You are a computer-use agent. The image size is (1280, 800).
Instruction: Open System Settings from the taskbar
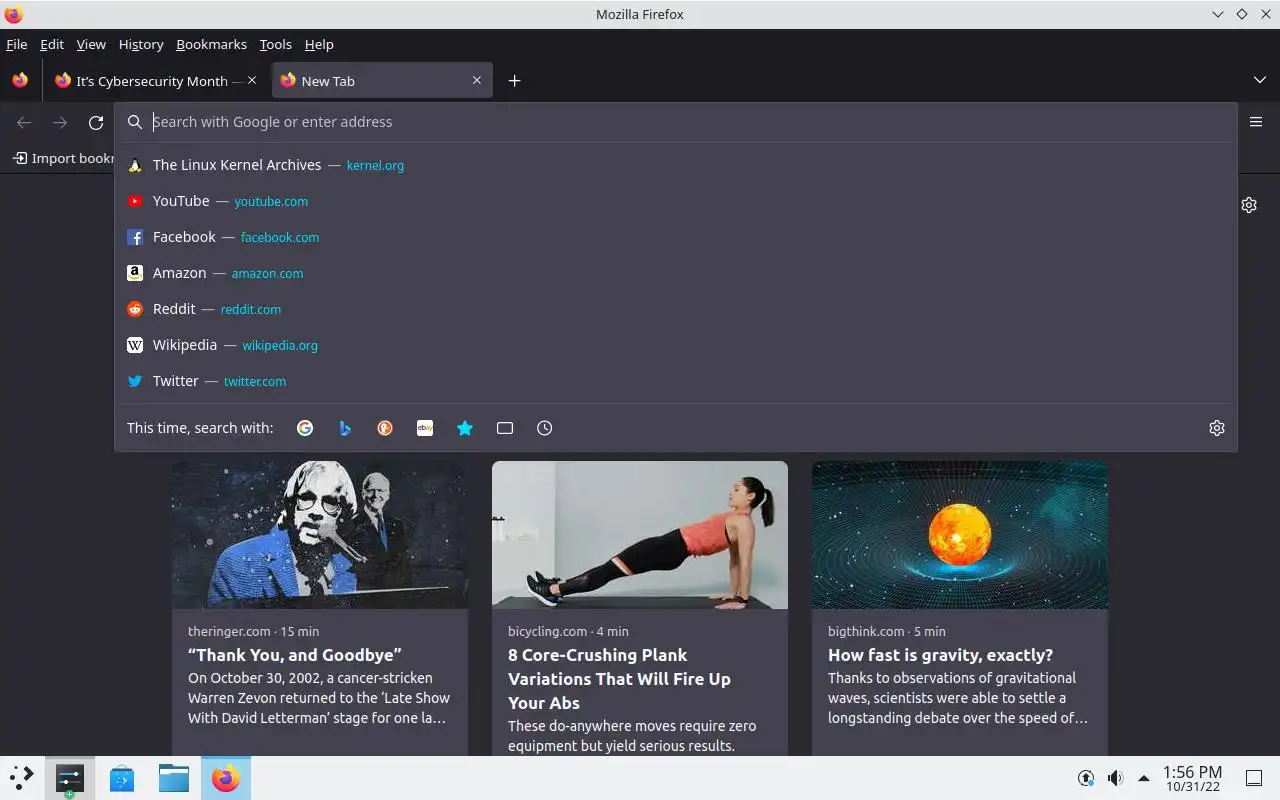tap(69, 778)
